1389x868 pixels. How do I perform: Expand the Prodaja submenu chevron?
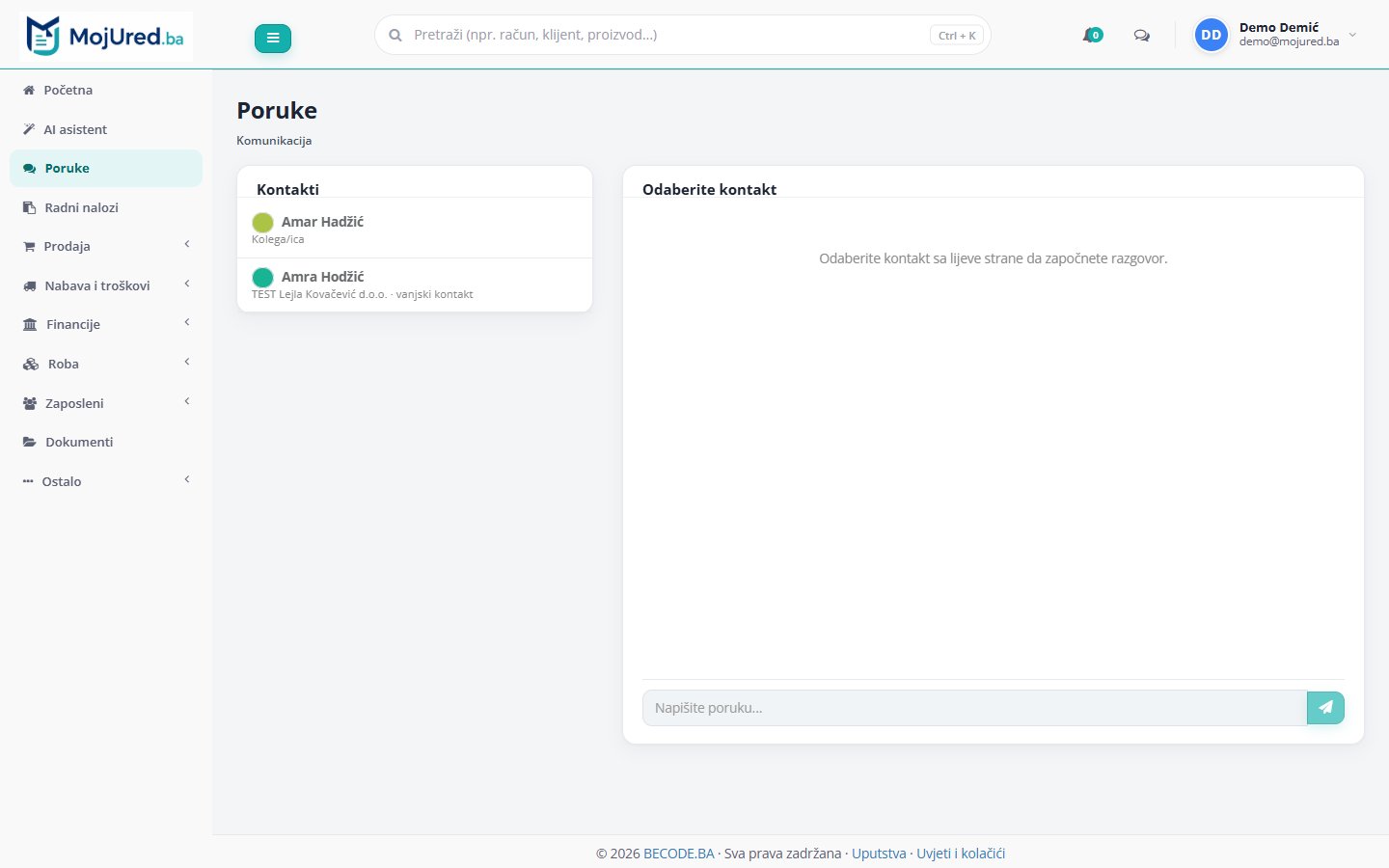pyautogui.click(x=187, y=245)
